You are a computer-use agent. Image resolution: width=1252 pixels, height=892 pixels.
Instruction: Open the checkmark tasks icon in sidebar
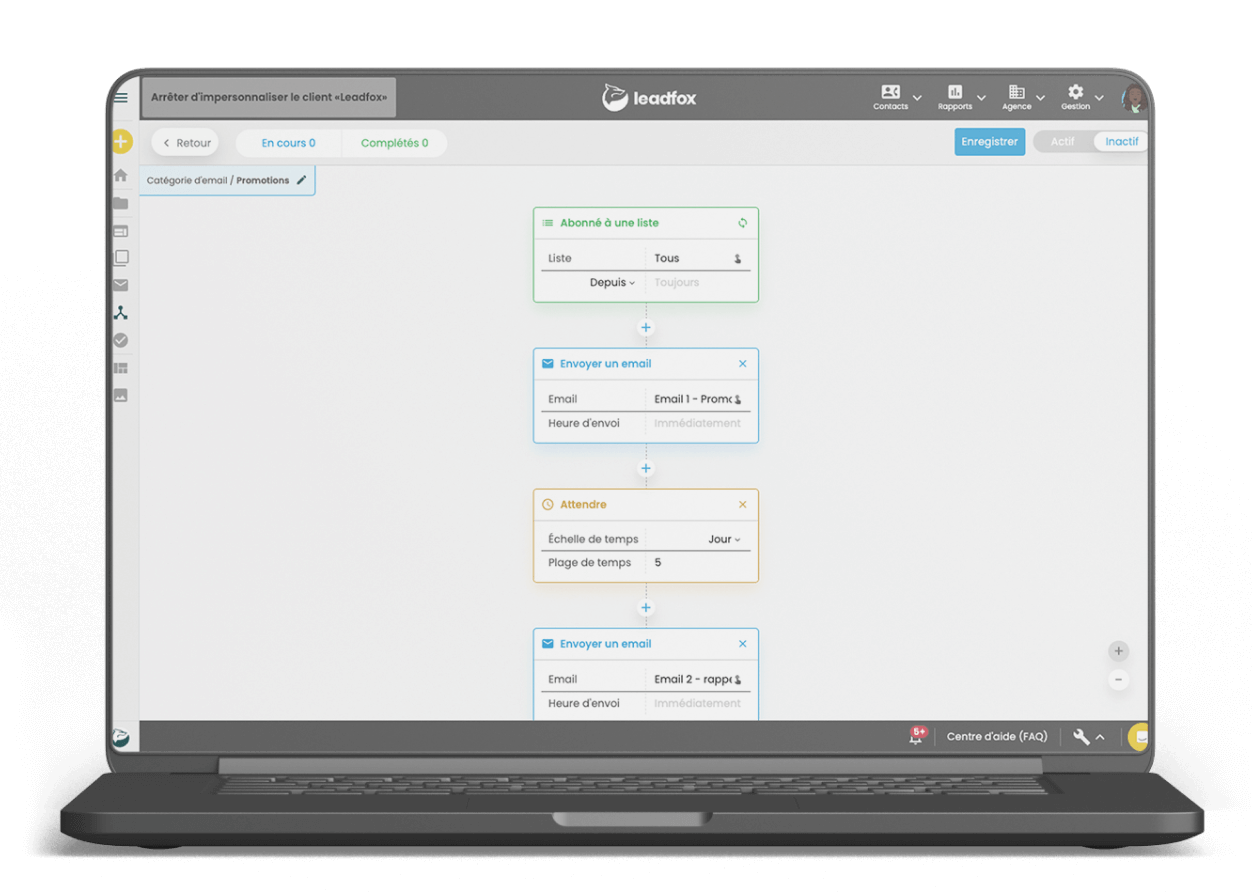(x=121, y=340)
